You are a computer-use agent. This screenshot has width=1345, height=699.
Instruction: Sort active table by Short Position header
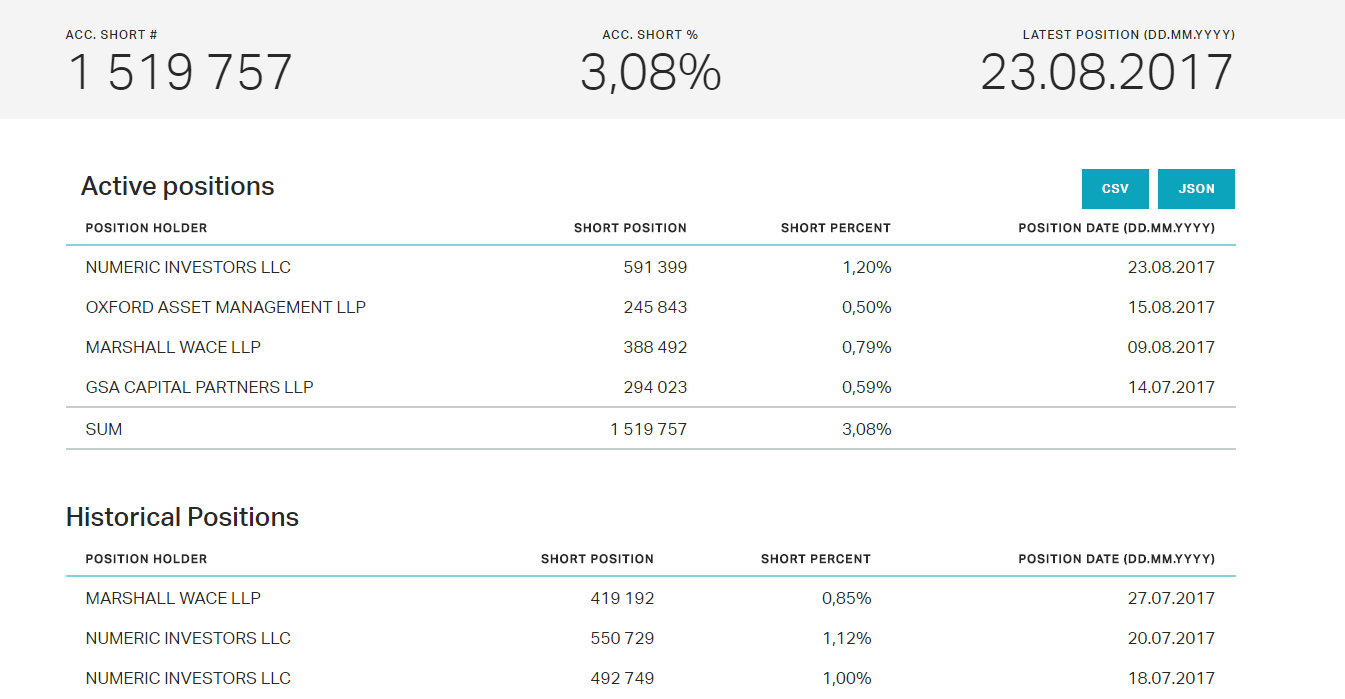tap(630, 228)
